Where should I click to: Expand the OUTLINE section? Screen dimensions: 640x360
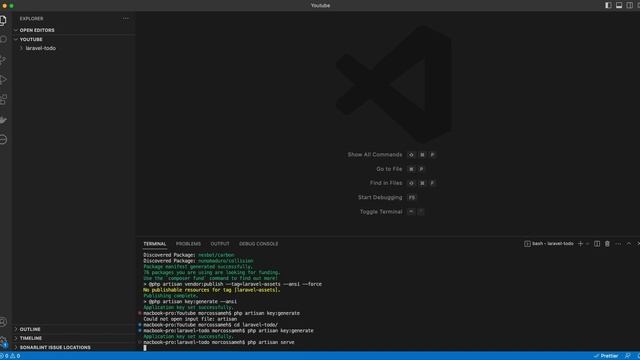pyautogui.click(x=74, y=329)
